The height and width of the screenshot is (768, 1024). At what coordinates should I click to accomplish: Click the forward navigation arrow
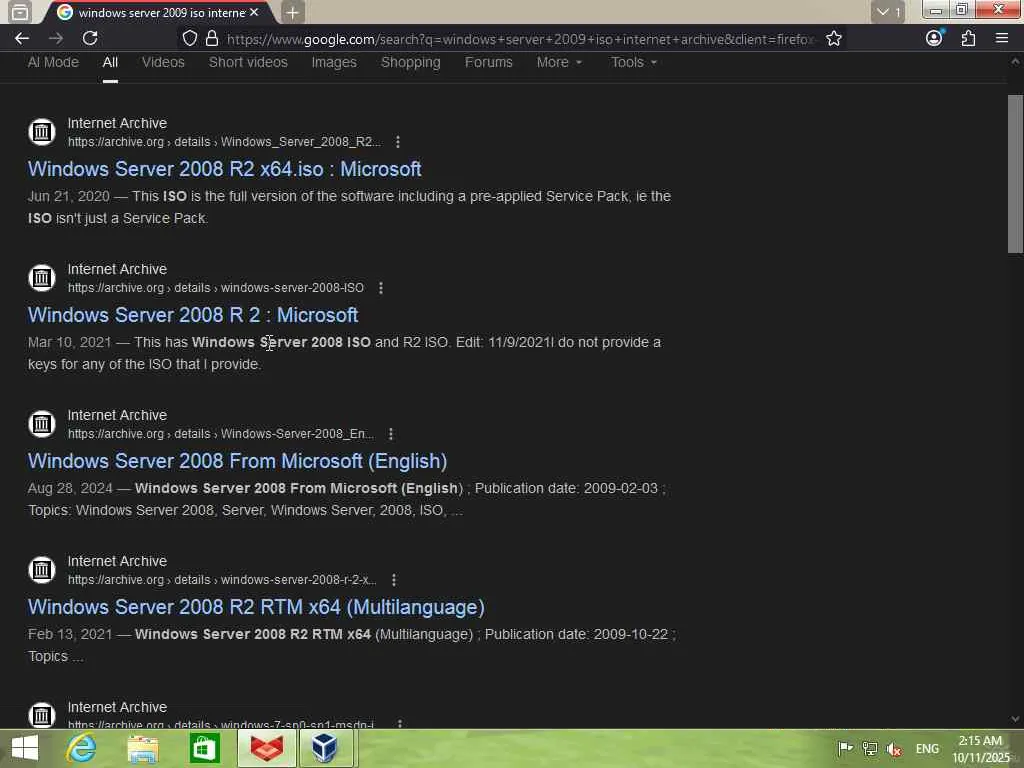(56, 39)
